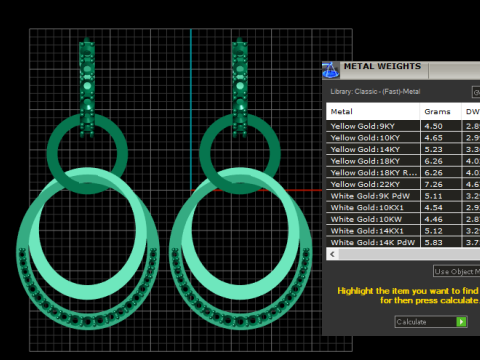Select the left earring's gem-set post
The image size is (480, 360).
coord(87,87)
